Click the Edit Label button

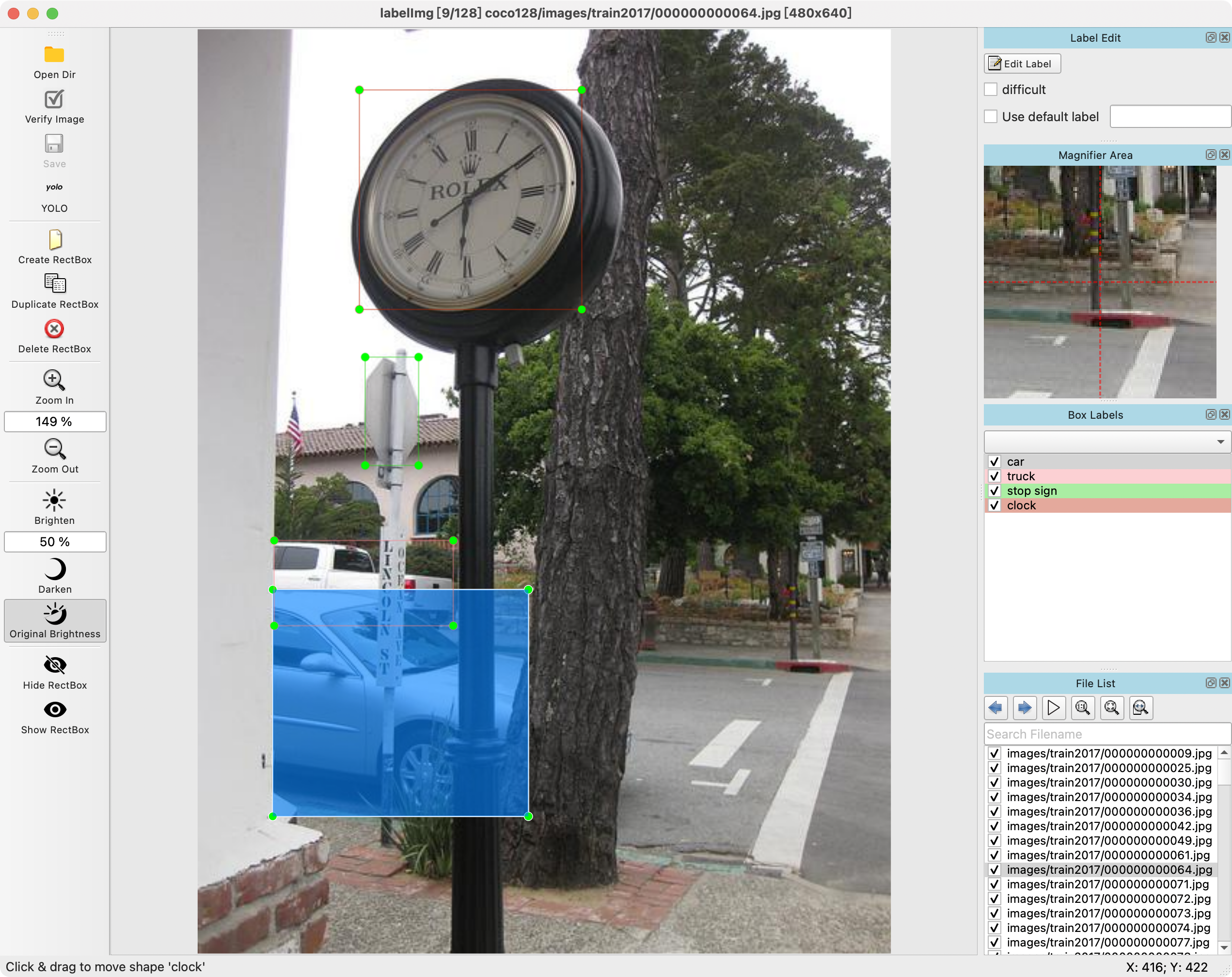point(1022,64)
